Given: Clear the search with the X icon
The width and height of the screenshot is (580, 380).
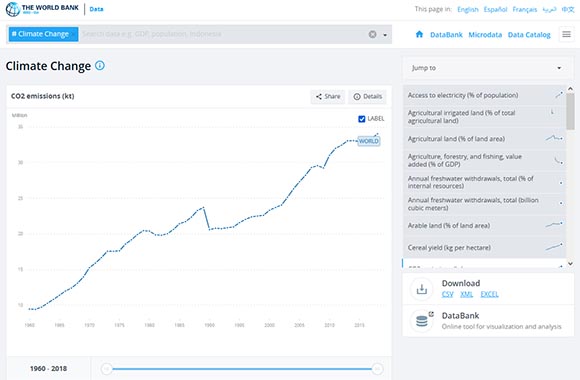Looking at the screenshot, I should [372, 34].
